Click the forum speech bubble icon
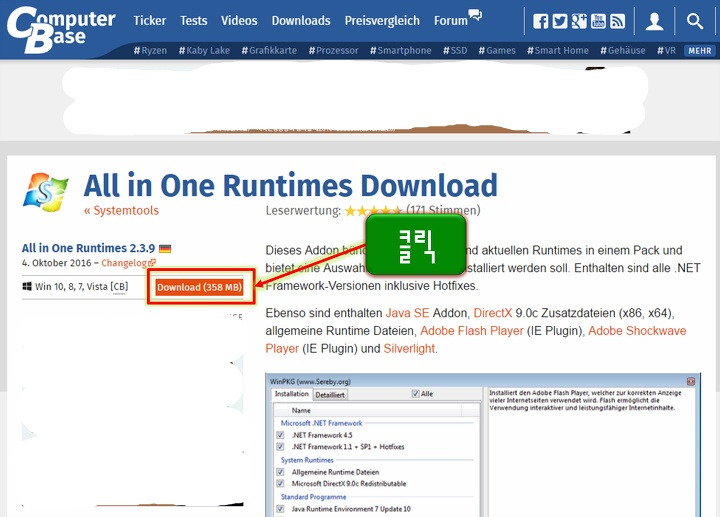This screenshot has width=720, height=517. 475,15
